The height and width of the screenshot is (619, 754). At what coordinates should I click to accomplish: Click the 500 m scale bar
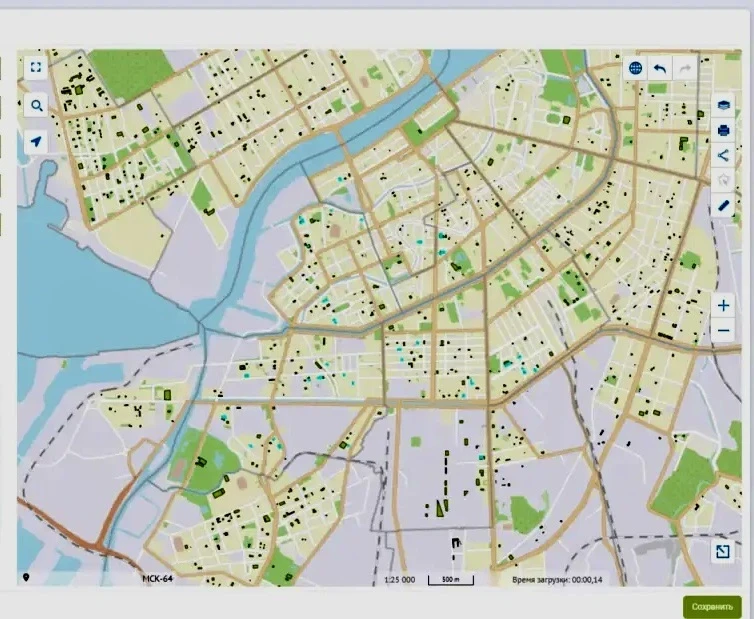[451, 580]
